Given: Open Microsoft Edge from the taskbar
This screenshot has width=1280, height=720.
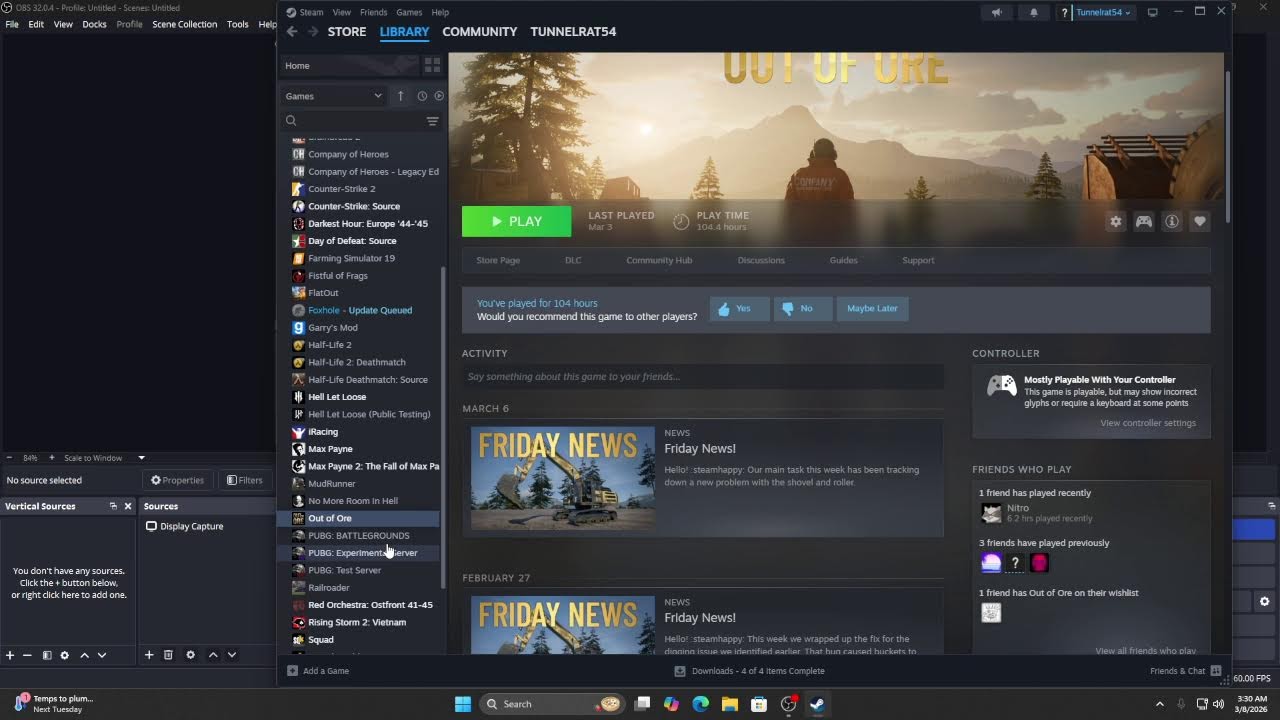Looking at the screenshot, I should 700,704.
